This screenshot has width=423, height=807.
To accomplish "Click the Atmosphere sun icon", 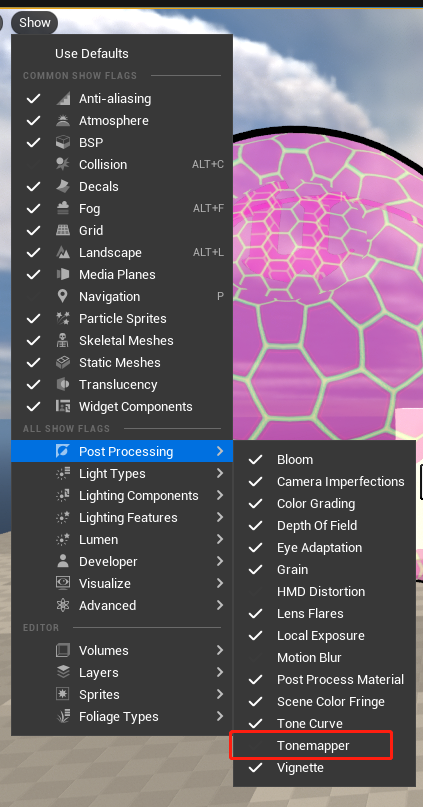I will coord(63,121).
